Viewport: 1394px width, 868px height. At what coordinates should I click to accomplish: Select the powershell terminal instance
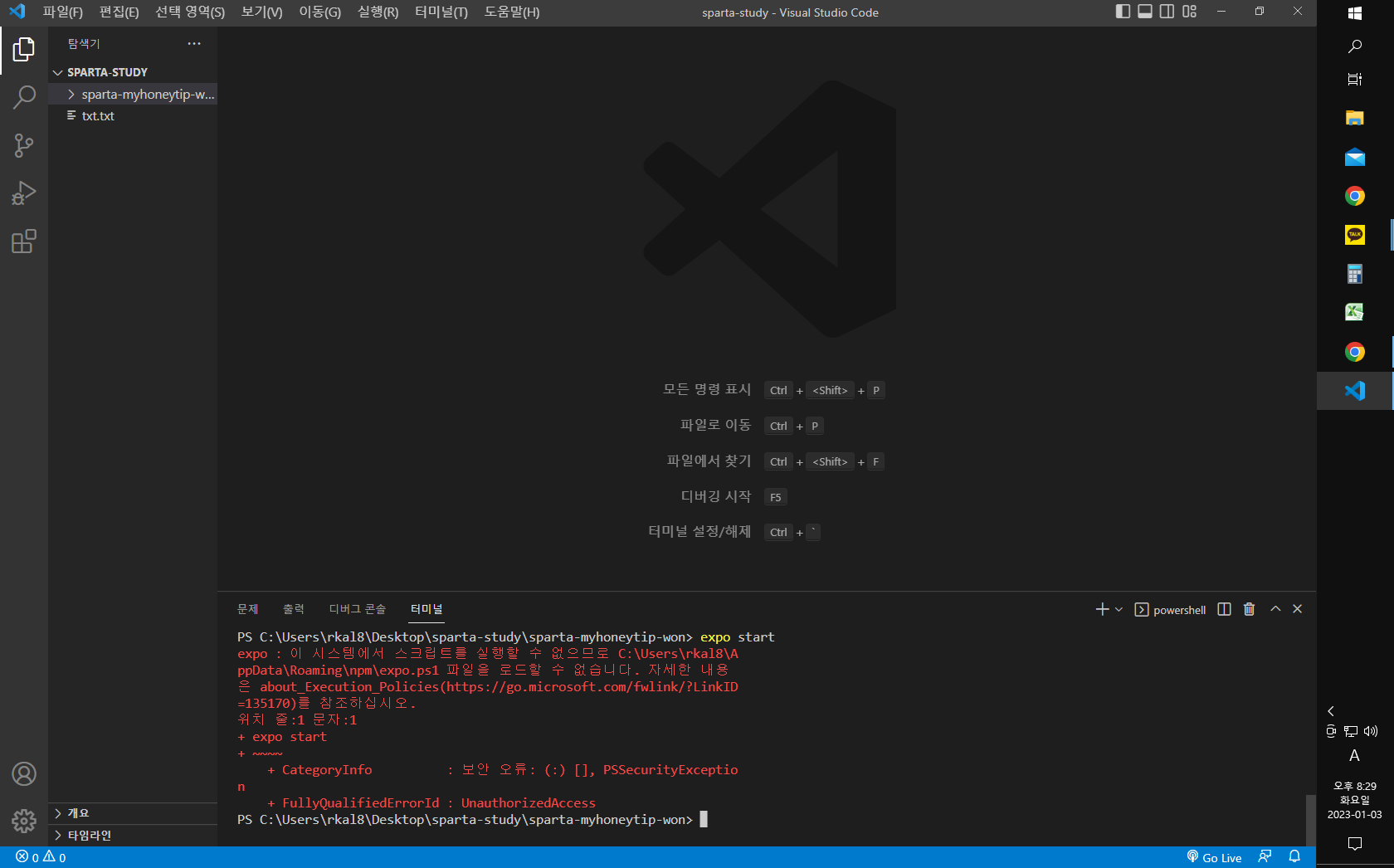1170,610
